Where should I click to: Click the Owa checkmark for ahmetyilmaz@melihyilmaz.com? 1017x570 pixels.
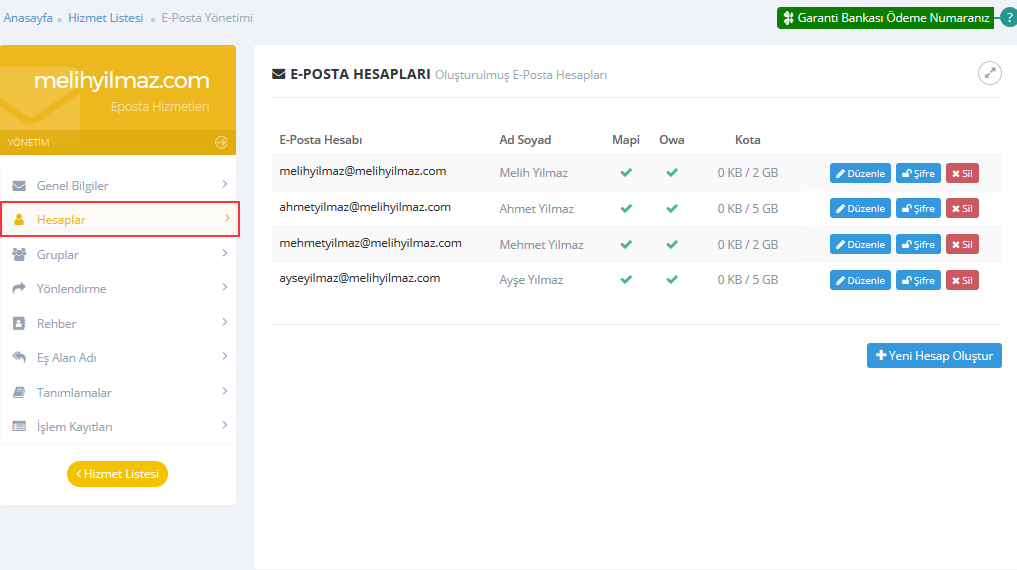(672, 208)
